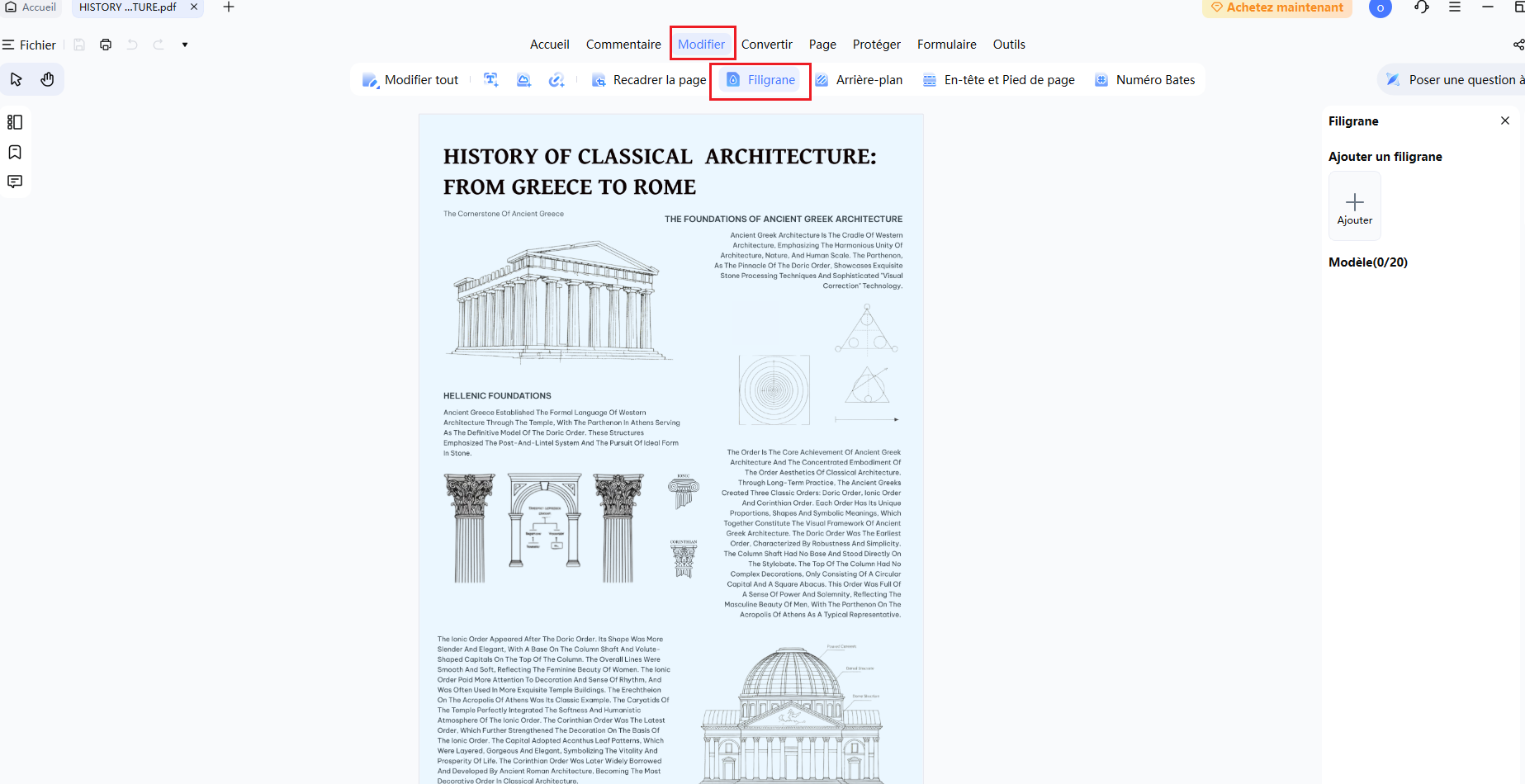The image size is (1525, 784).
Task: Open the bookmarks sidebar icon
Action: (15, 152)
